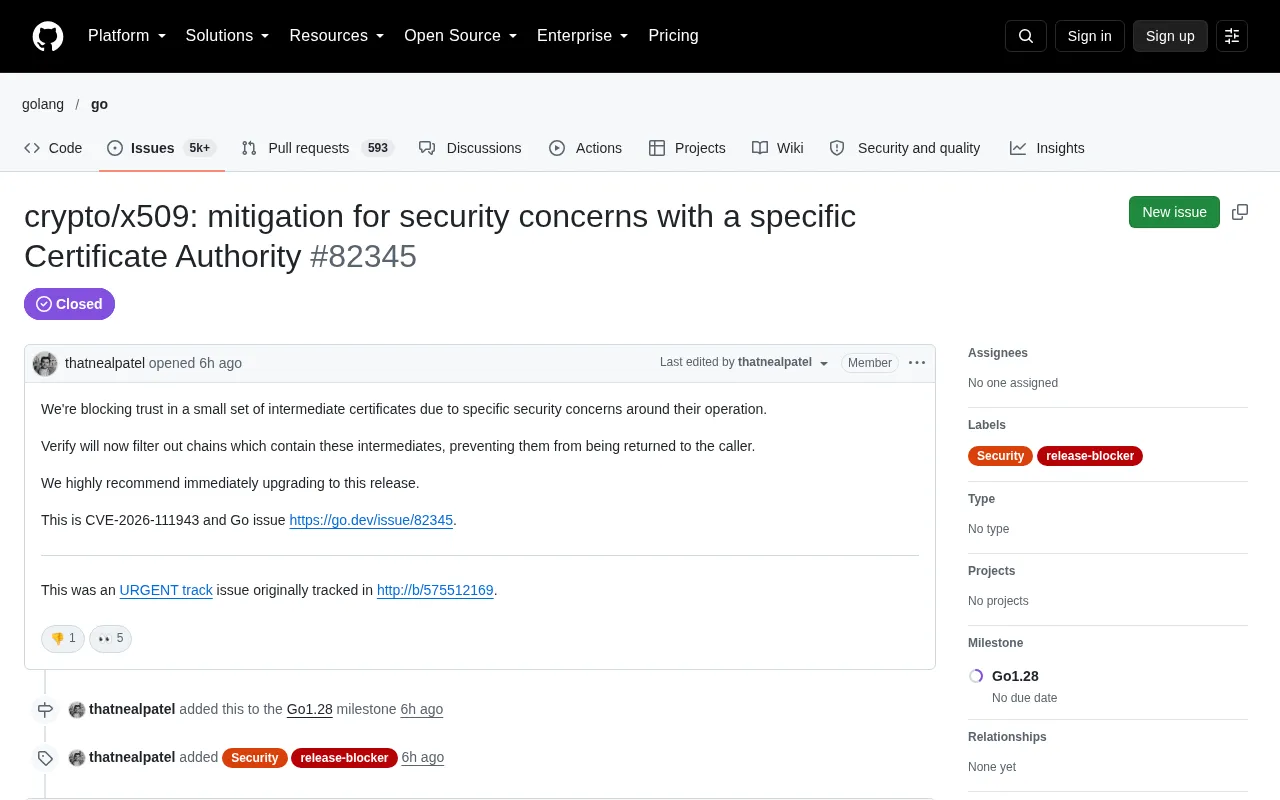The height and width of the screenshot is (800, 1280).
Task: Click Security label in timeline event
Action: pos(255,758)
